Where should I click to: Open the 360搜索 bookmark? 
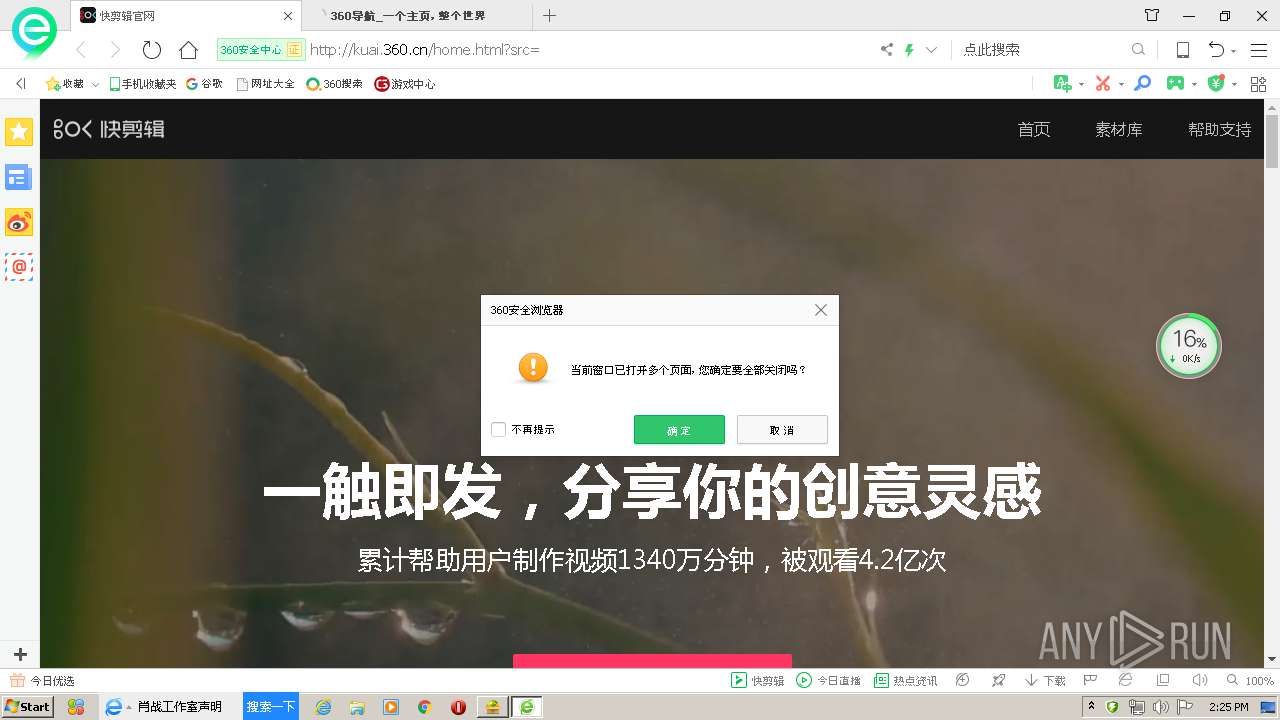tap(334, 84)
